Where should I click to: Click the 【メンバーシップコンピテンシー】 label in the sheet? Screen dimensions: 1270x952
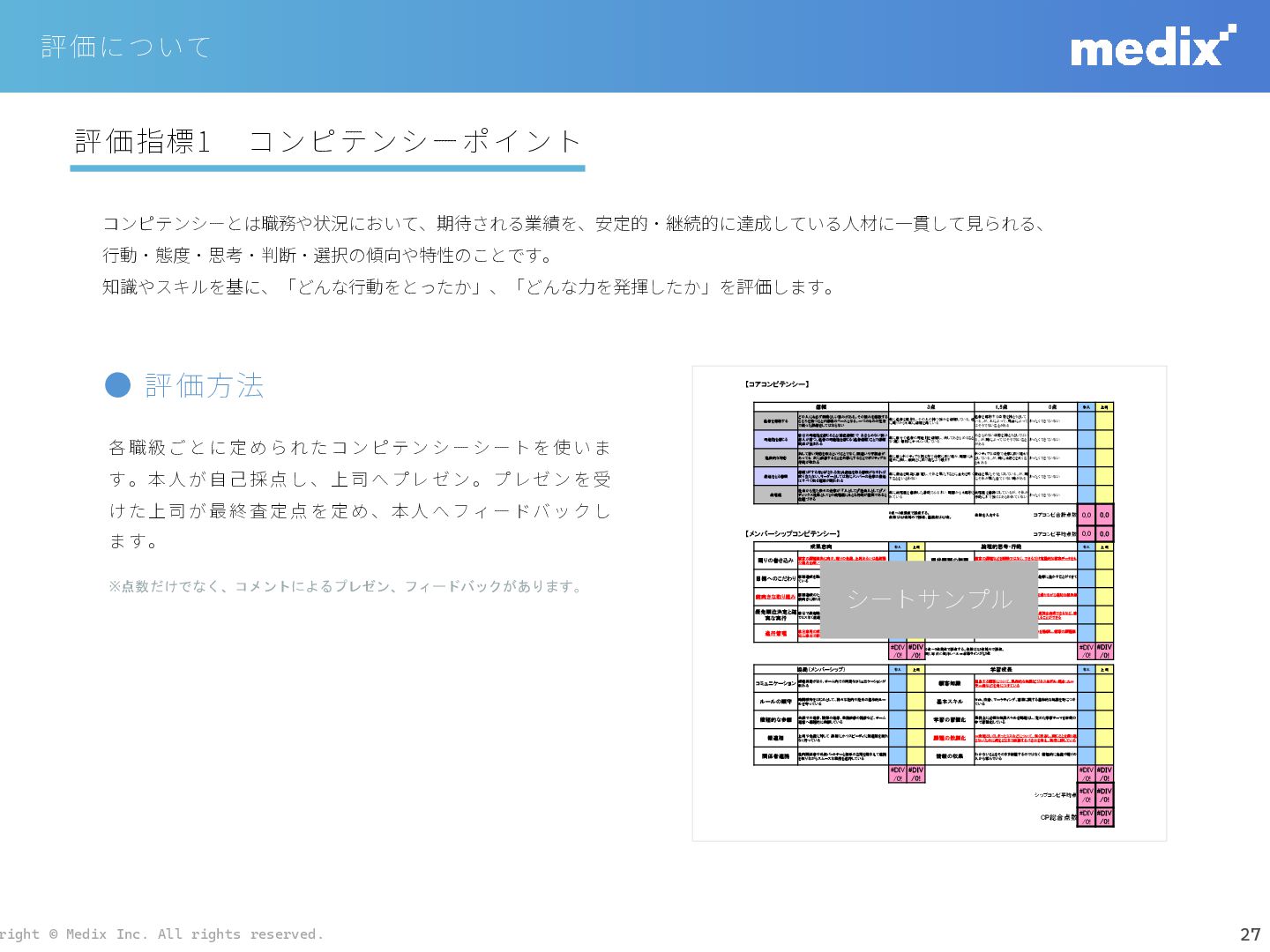click(793, 534)
